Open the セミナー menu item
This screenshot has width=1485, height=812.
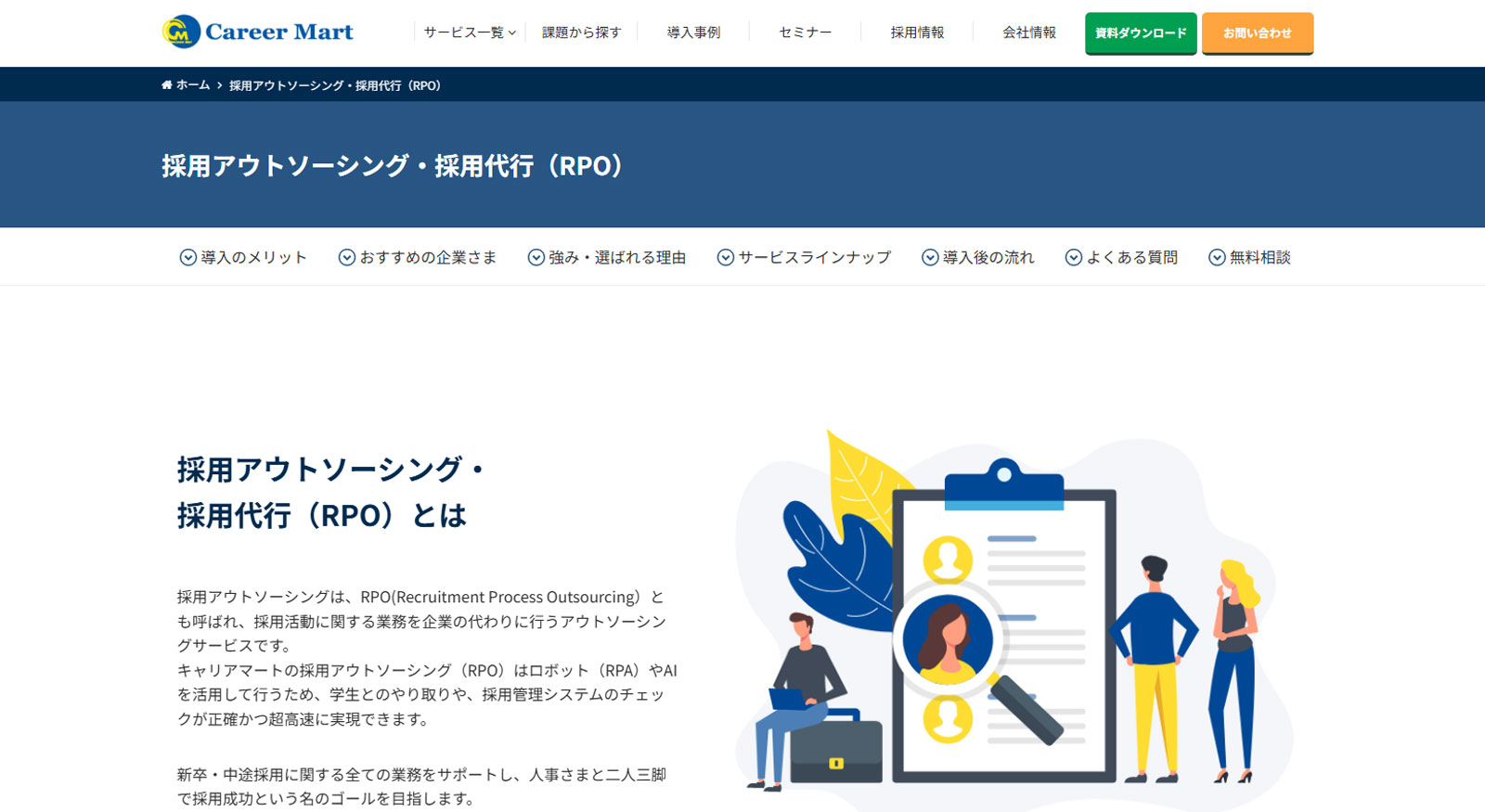click(x=805, y=32)
